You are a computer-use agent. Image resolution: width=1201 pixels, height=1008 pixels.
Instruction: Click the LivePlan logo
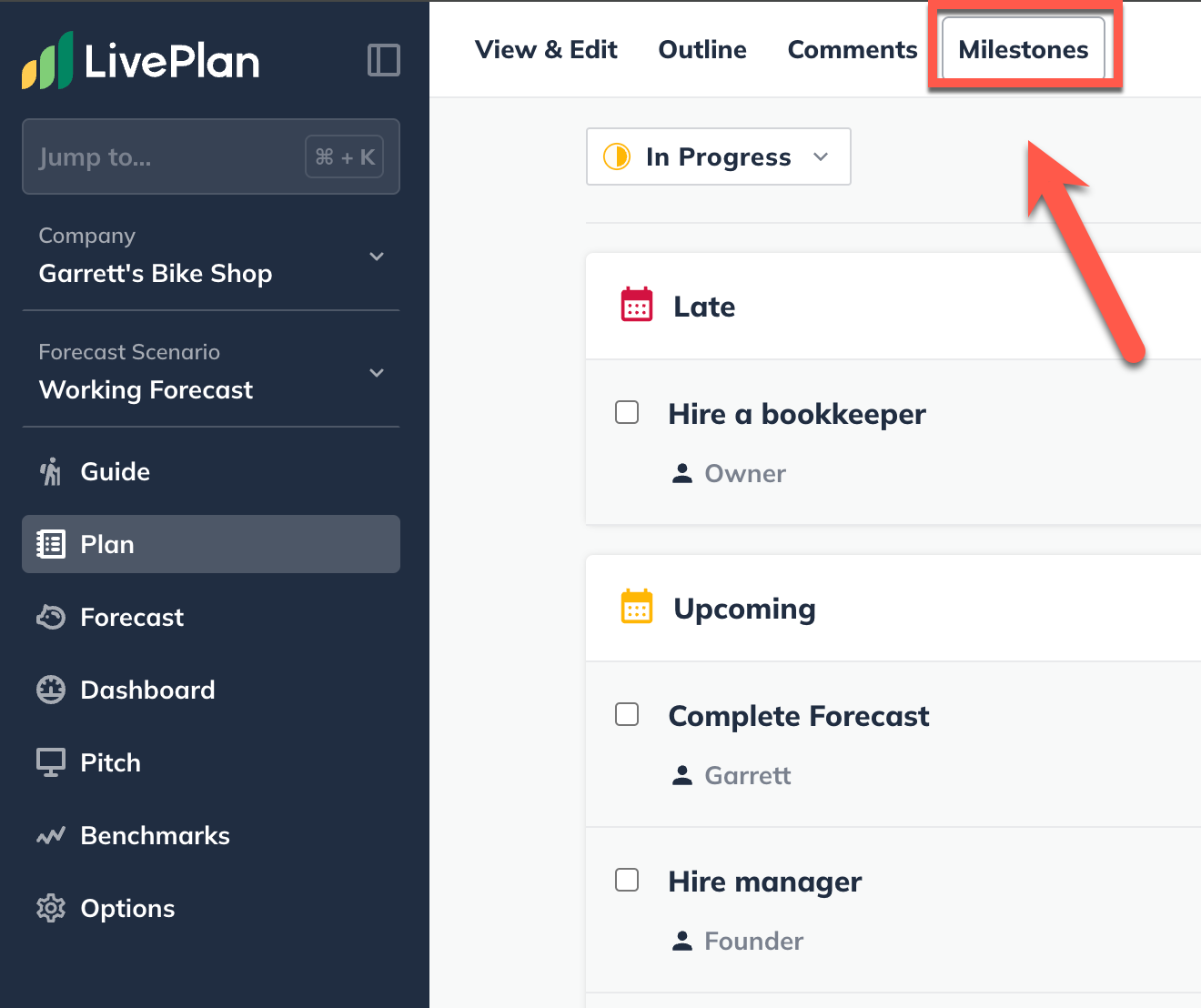coord(141,61)
